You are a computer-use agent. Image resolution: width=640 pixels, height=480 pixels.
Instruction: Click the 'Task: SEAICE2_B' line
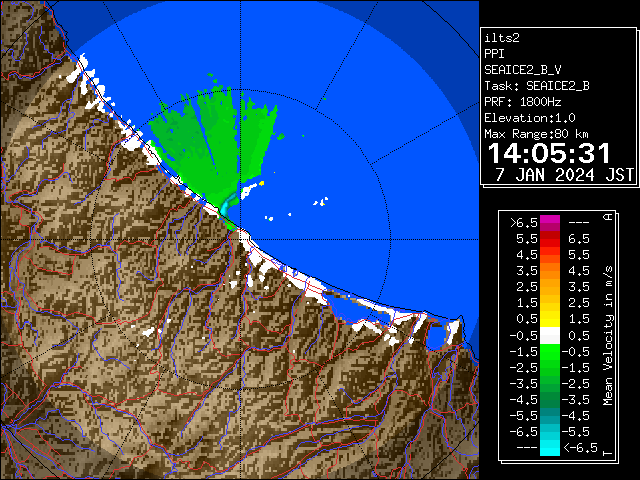coord(537,86)
